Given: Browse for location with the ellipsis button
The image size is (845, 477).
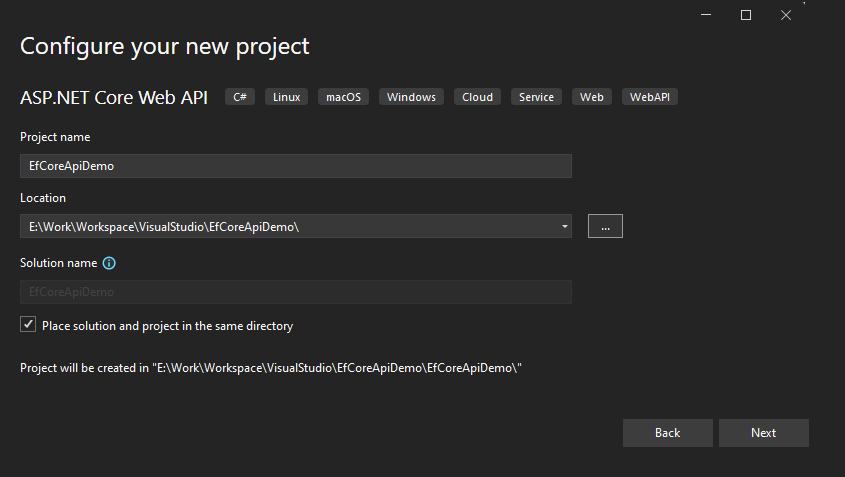Looking at the screenshot, I should [x=605, y=226].
